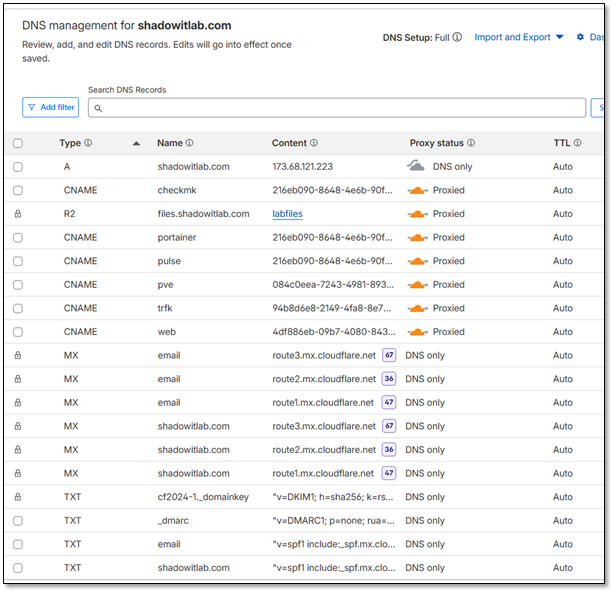Click the orange Proxied cloud on the web row

417,332
